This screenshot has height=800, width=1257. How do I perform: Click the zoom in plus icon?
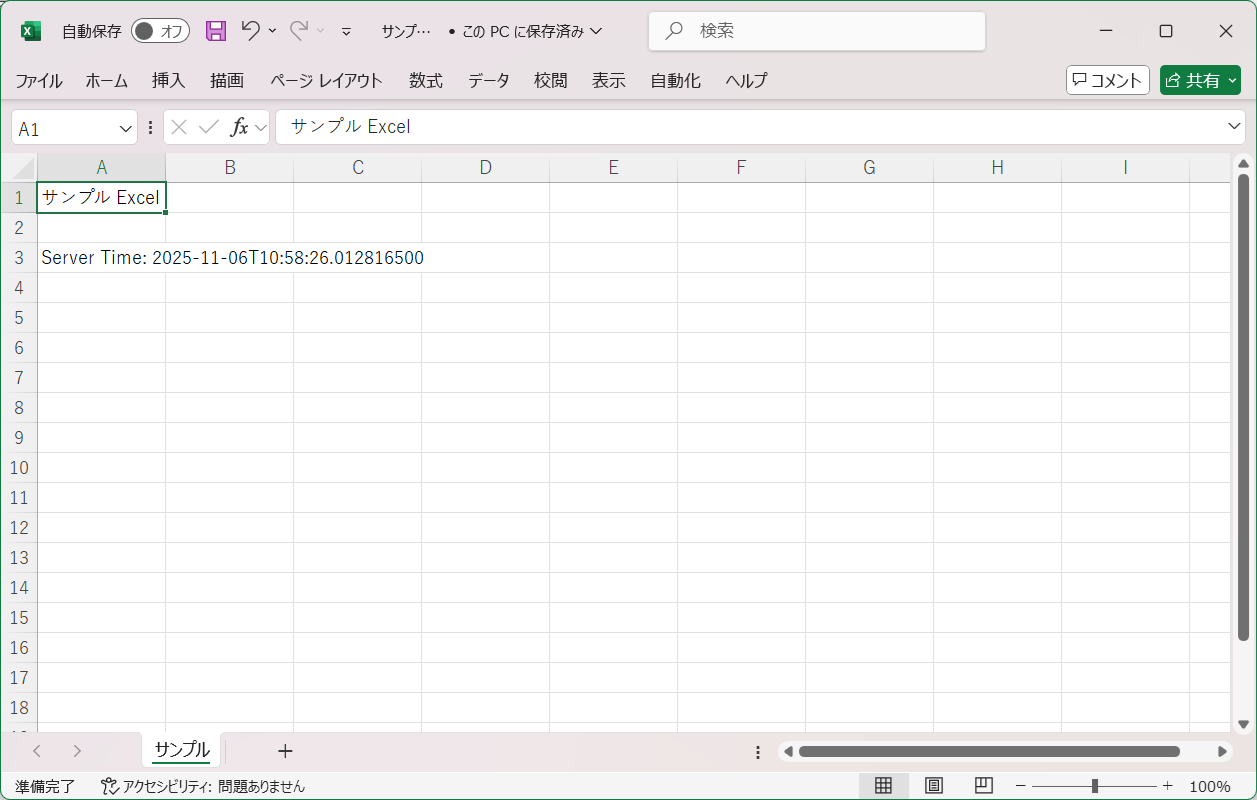(x=1167, y=786)
